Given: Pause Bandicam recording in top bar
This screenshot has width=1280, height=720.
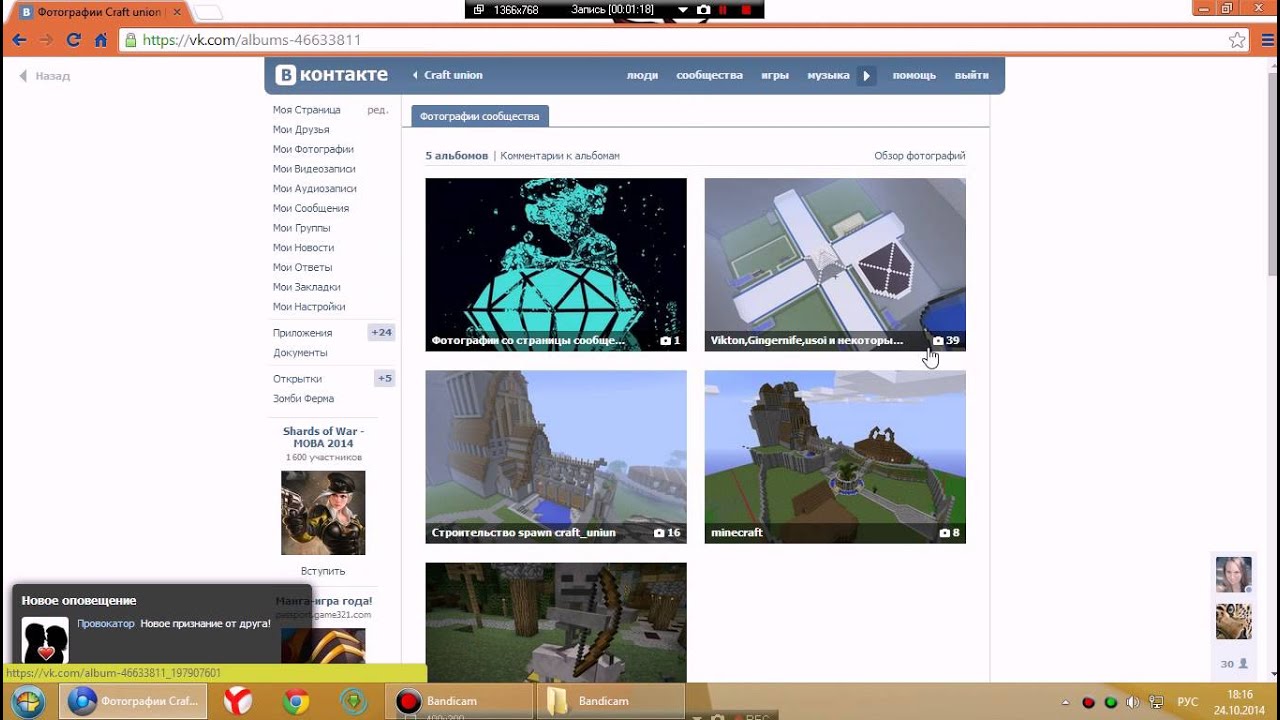Looking at the screenshot, I should pos(725,9).
